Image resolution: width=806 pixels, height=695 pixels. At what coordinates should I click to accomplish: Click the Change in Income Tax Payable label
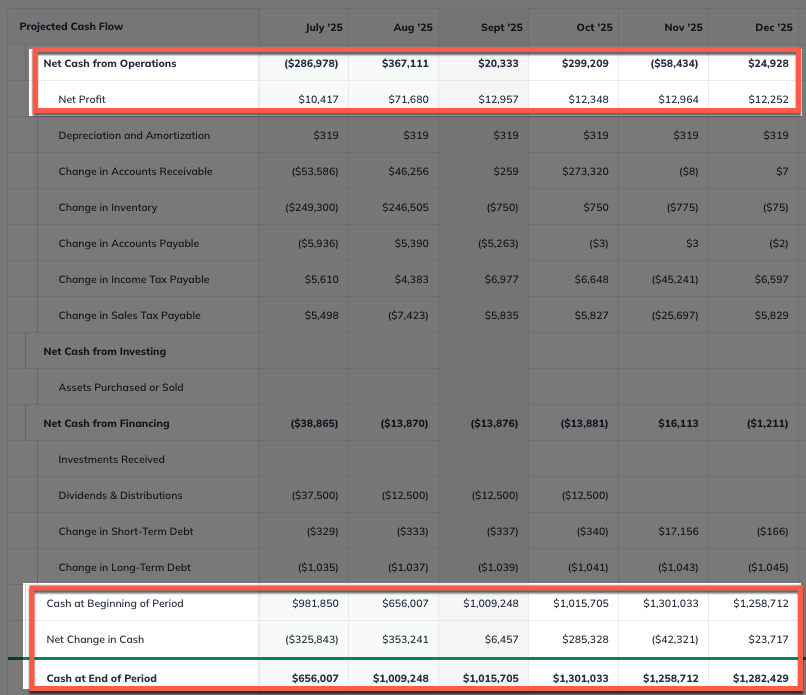click(x=134, y=279)
